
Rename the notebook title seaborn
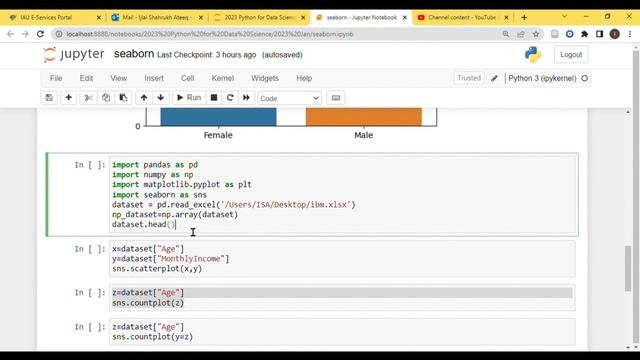coord(134,54)
